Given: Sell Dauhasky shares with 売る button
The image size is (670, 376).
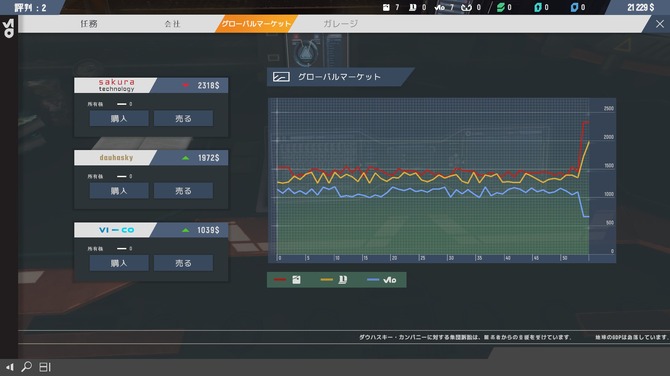Looking at the screenshot, I should (x=183, y=191).
